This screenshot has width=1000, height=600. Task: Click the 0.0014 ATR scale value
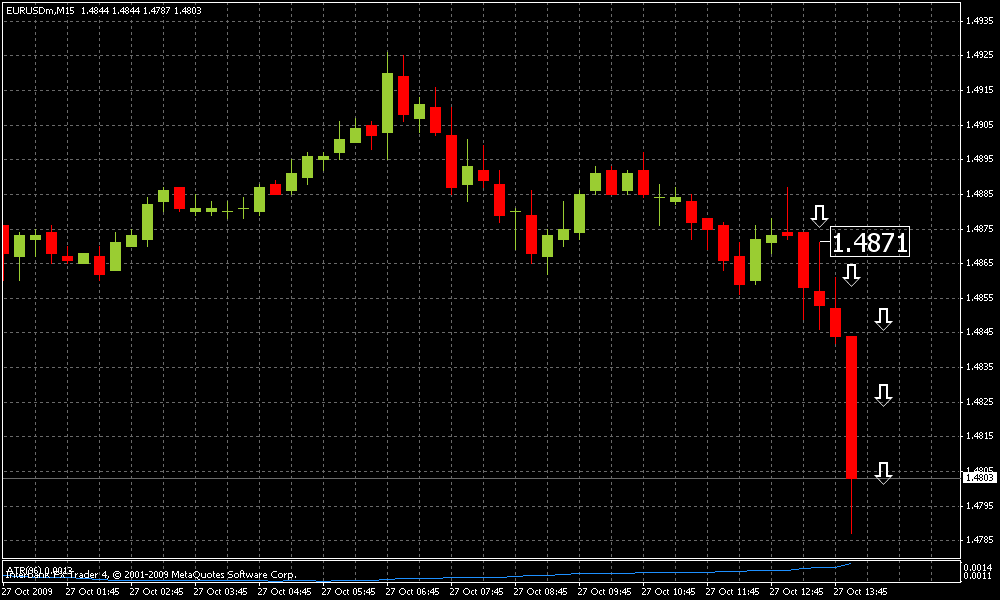click(979, 567)
